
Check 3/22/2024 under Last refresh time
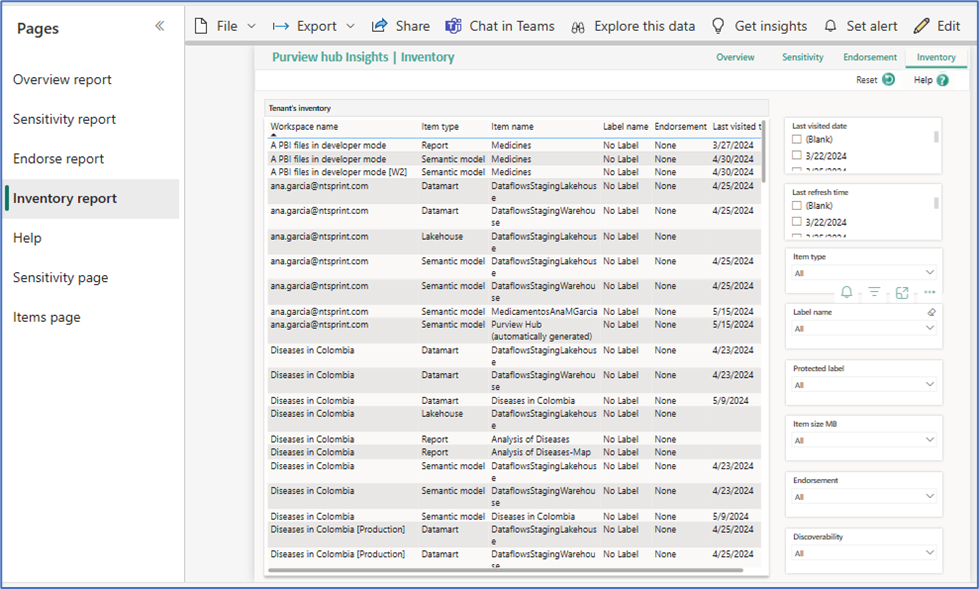pyautogui.click(x=797, y=222)
